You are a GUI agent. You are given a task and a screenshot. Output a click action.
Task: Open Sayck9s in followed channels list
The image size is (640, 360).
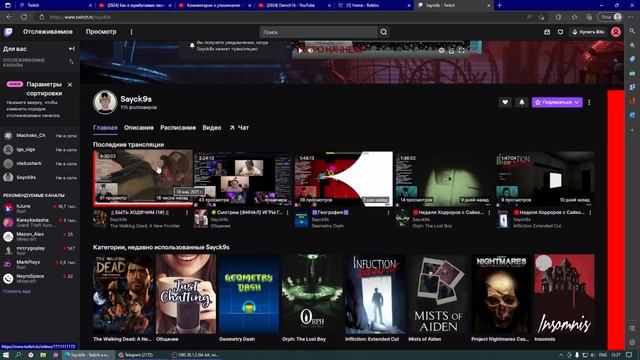click(x=40, y=178)
